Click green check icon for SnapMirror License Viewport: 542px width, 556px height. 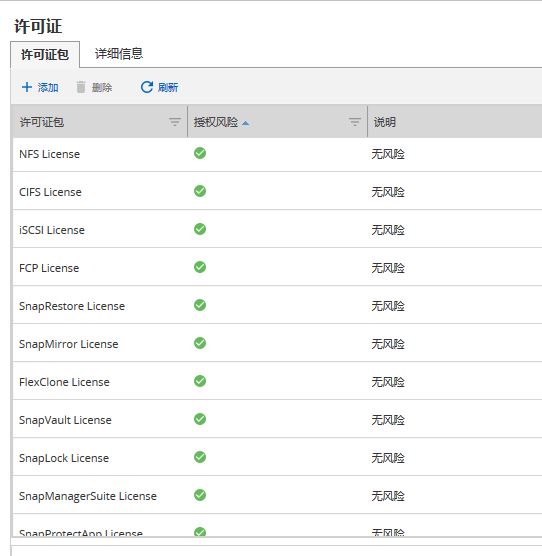(x=200, y=343)
